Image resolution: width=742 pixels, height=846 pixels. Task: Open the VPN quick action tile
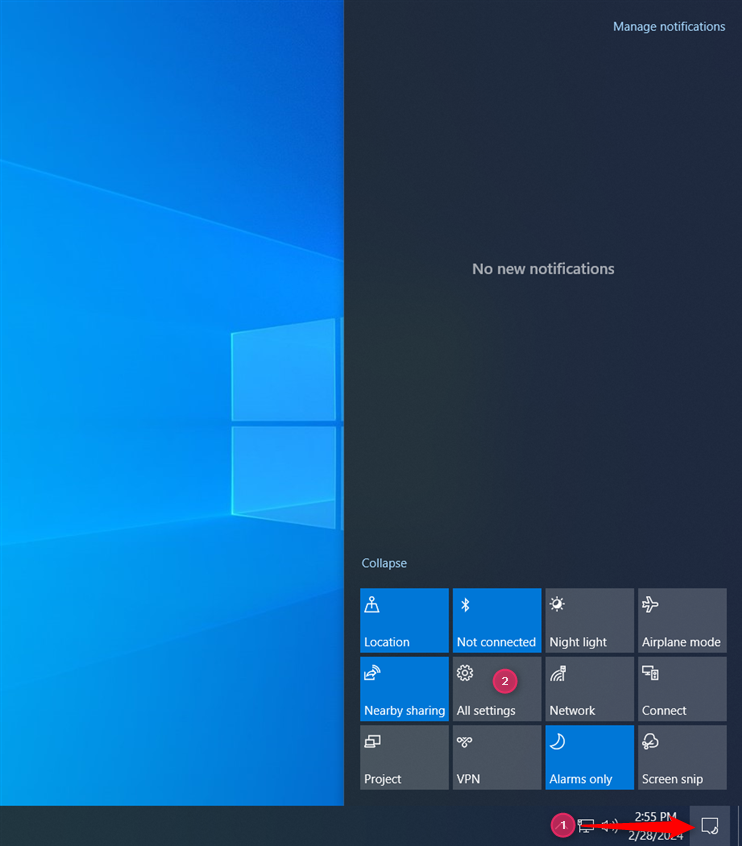pos(496,758)
